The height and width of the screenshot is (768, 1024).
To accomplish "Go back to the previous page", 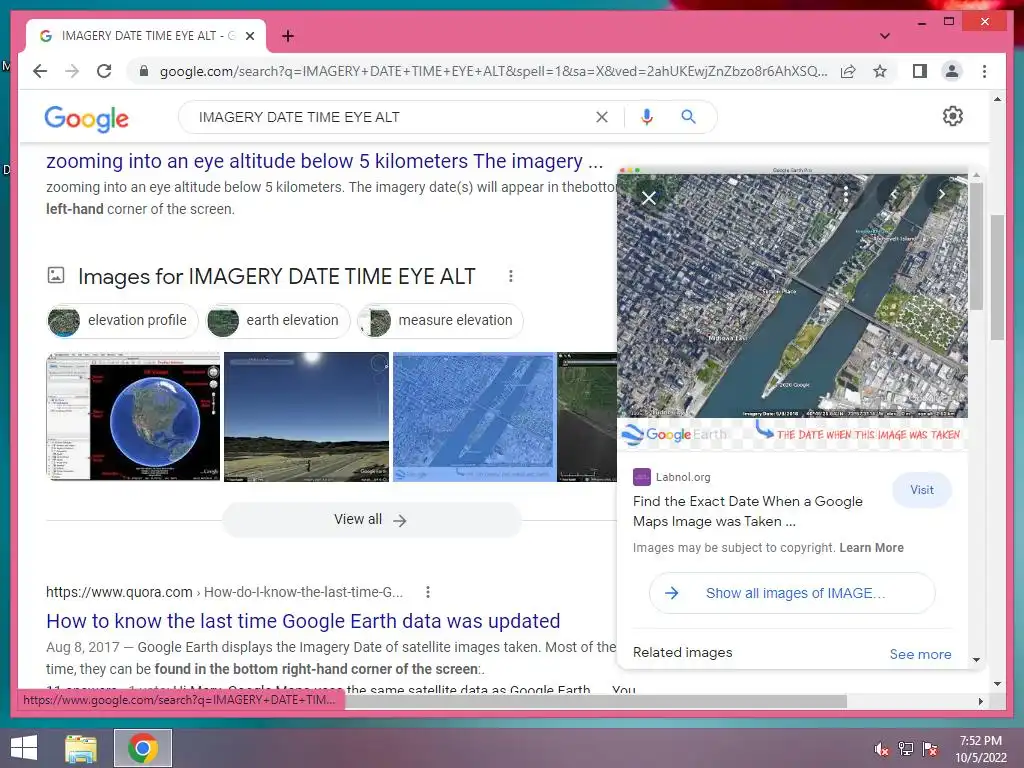I will [40, 71].
